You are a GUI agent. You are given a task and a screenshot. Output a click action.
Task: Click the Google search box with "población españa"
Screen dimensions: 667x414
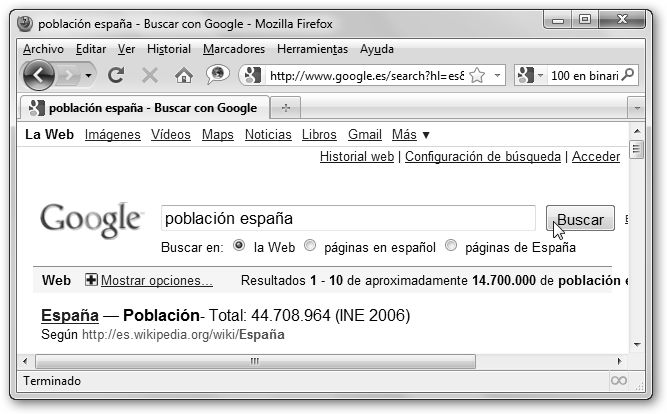tap(348, 218)
